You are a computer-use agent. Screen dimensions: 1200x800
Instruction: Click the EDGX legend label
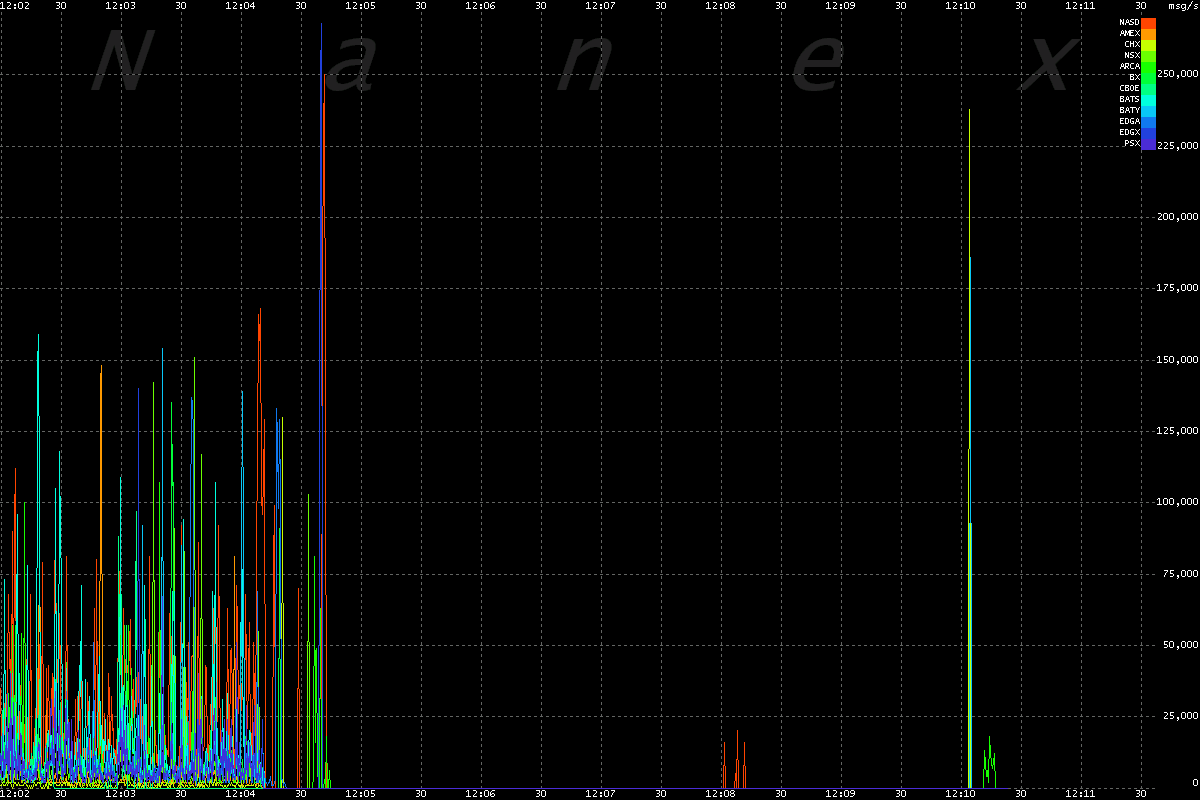click(x=1129, y=132)
